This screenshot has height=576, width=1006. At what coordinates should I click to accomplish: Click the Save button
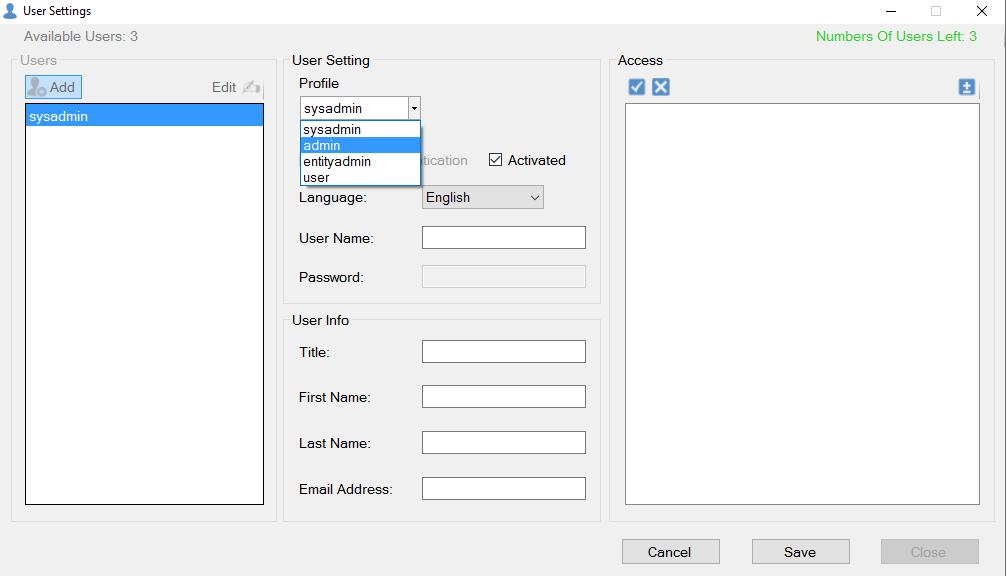tap(801, 552)
